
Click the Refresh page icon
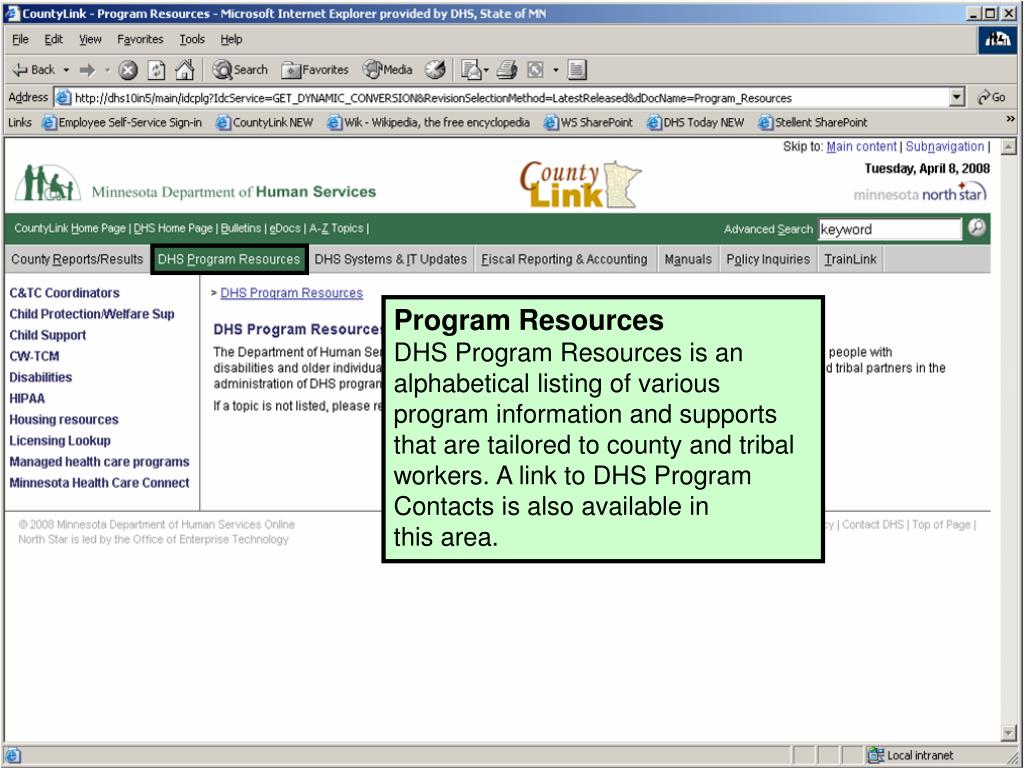pos(158,69)
